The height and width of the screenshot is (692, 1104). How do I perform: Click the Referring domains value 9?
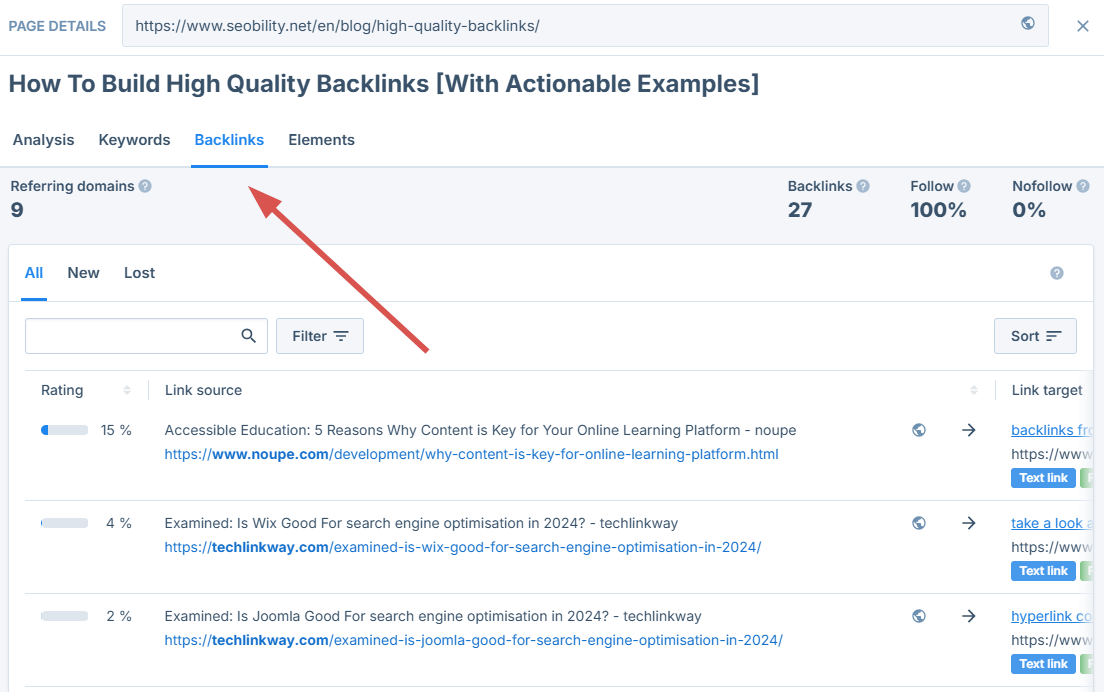point(17,210)
